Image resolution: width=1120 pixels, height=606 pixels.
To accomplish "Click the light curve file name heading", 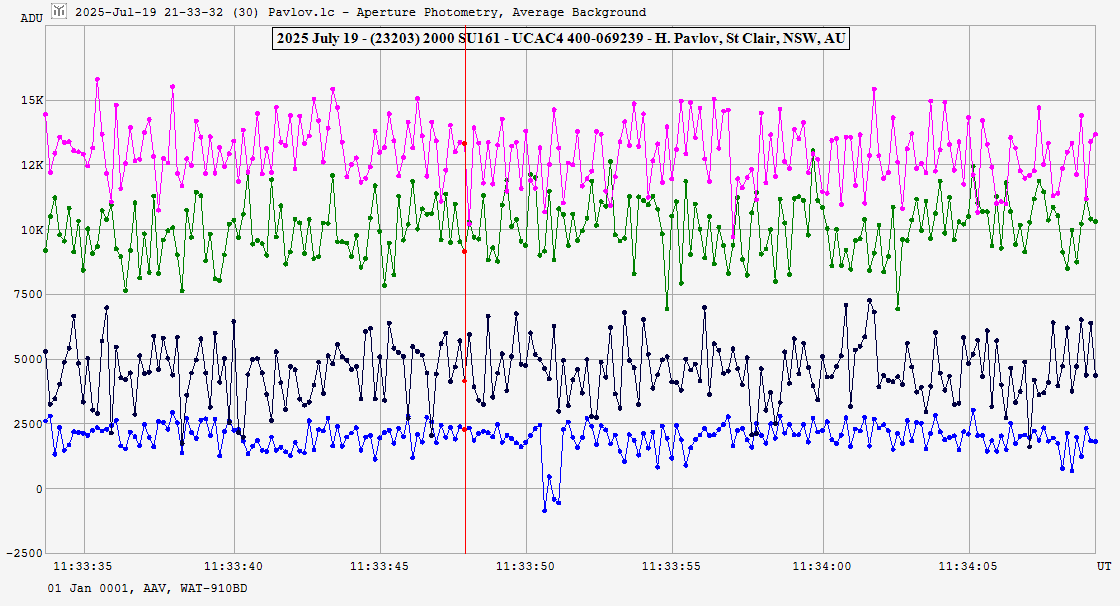I will (353, 12).
